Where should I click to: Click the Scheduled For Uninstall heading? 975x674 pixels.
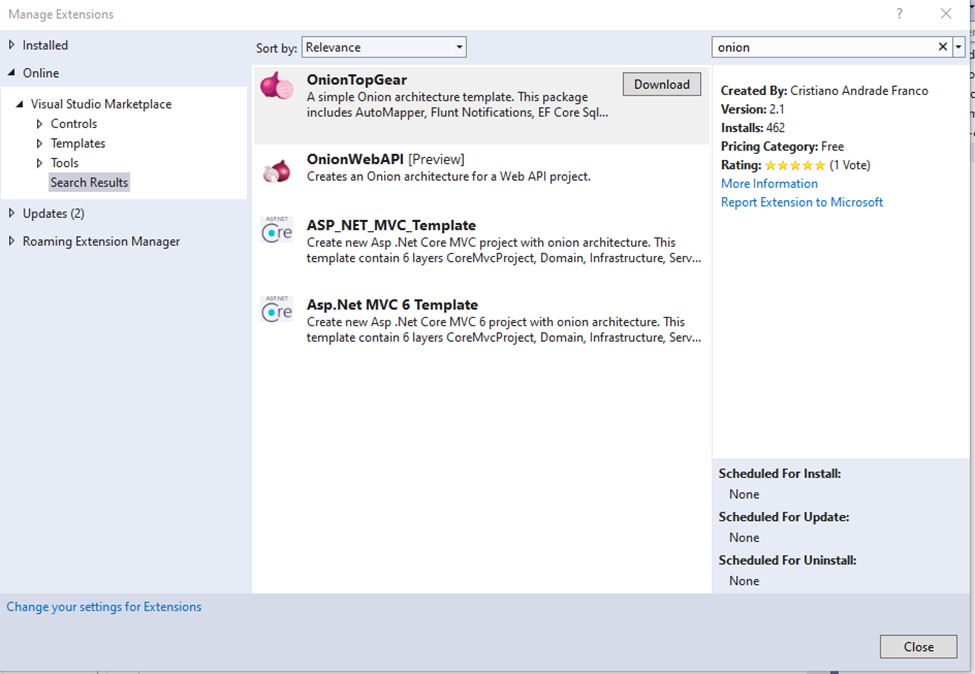coord(788,561)
